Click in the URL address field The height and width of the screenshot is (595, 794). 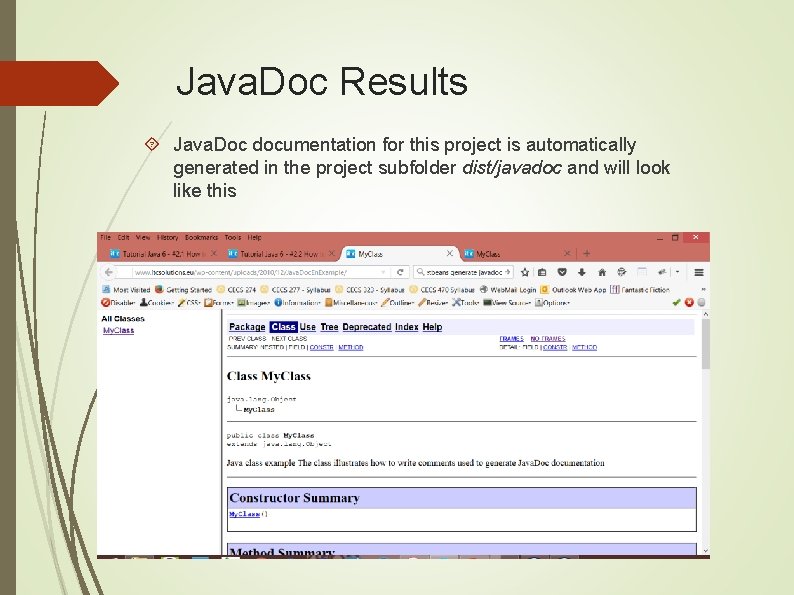tap(256, 272)
